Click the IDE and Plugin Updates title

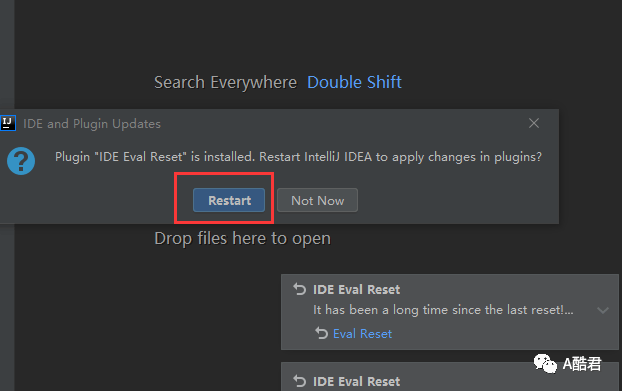[92, 124]
